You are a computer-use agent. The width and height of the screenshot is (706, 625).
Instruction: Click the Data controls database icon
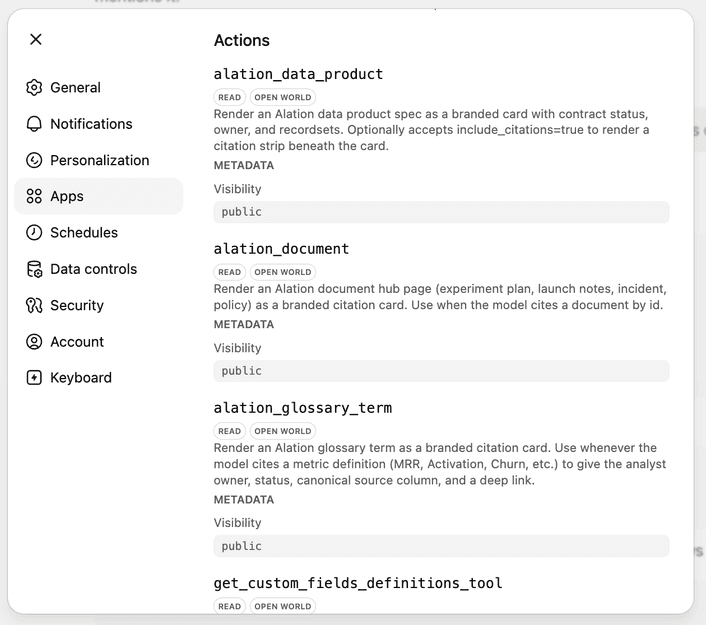click(34, 269)
